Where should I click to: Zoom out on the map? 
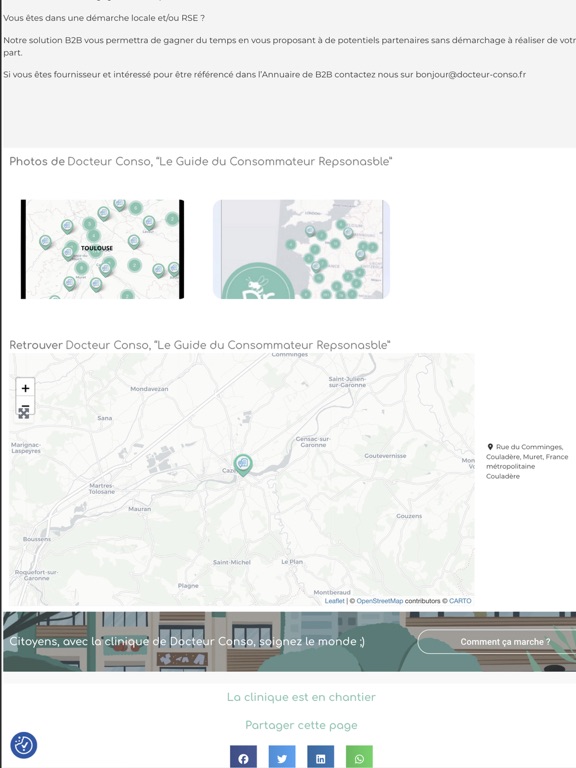[x=25, y=405]
